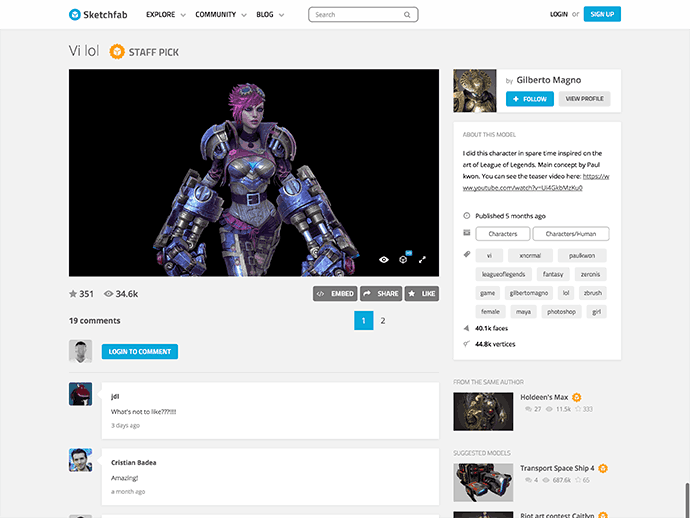Expand the Blog menu
The height and width of the screenshot is (518, 690).
270,15
